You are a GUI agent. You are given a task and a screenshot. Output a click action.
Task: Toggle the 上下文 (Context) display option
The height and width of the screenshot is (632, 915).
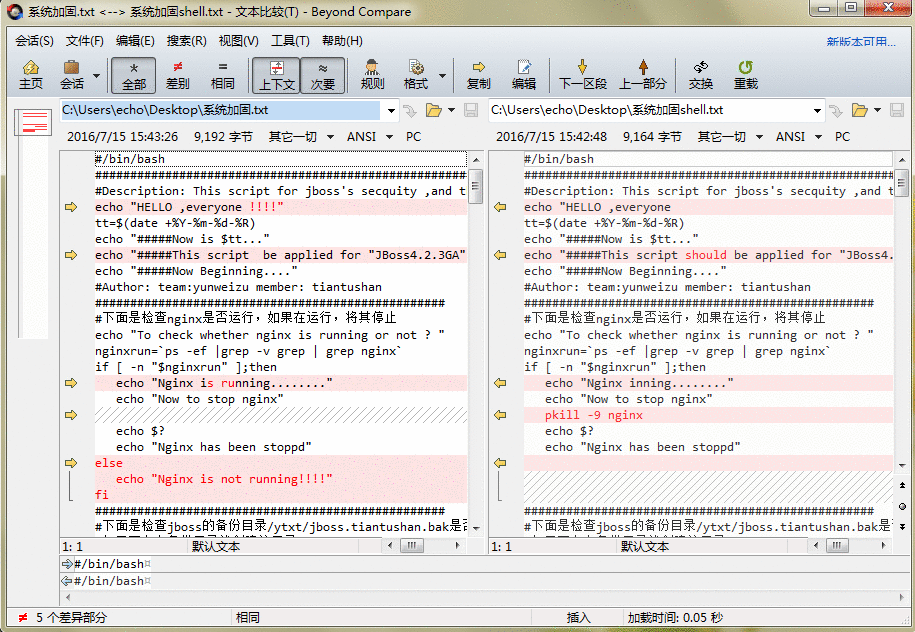(277, 75)
